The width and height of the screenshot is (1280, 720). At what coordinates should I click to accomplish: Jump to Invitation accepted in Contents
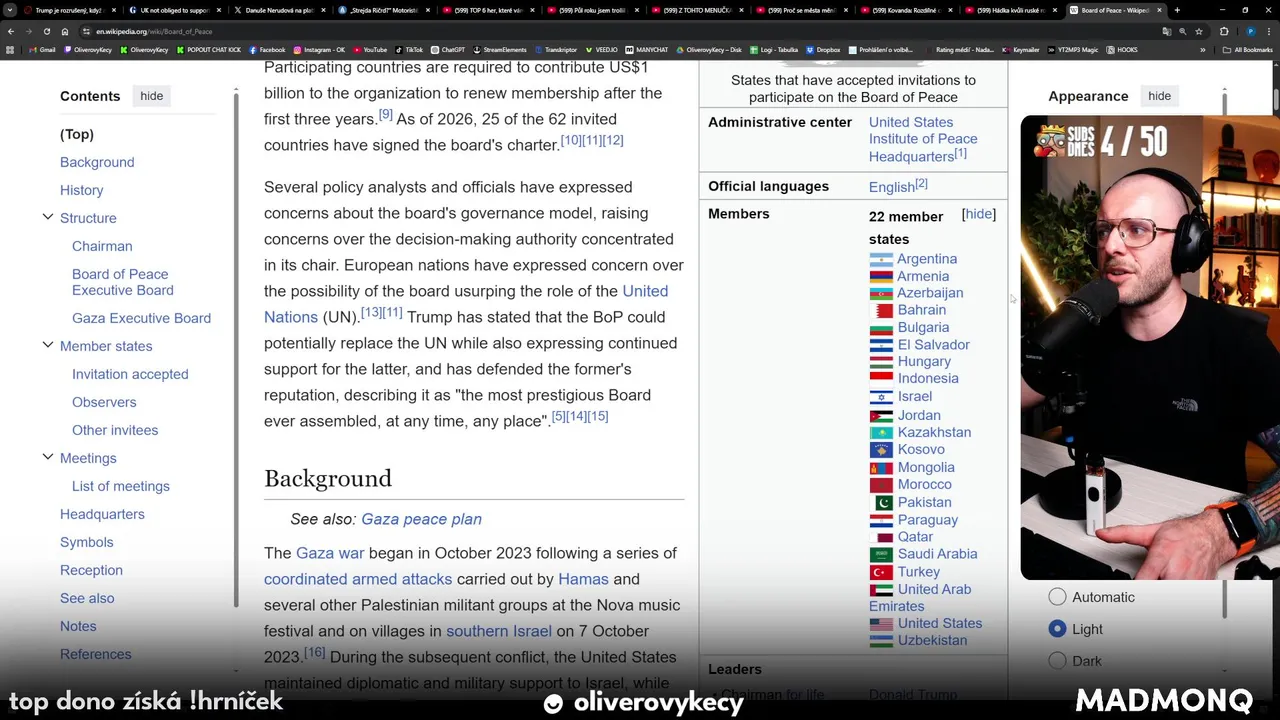coord(130,374)
